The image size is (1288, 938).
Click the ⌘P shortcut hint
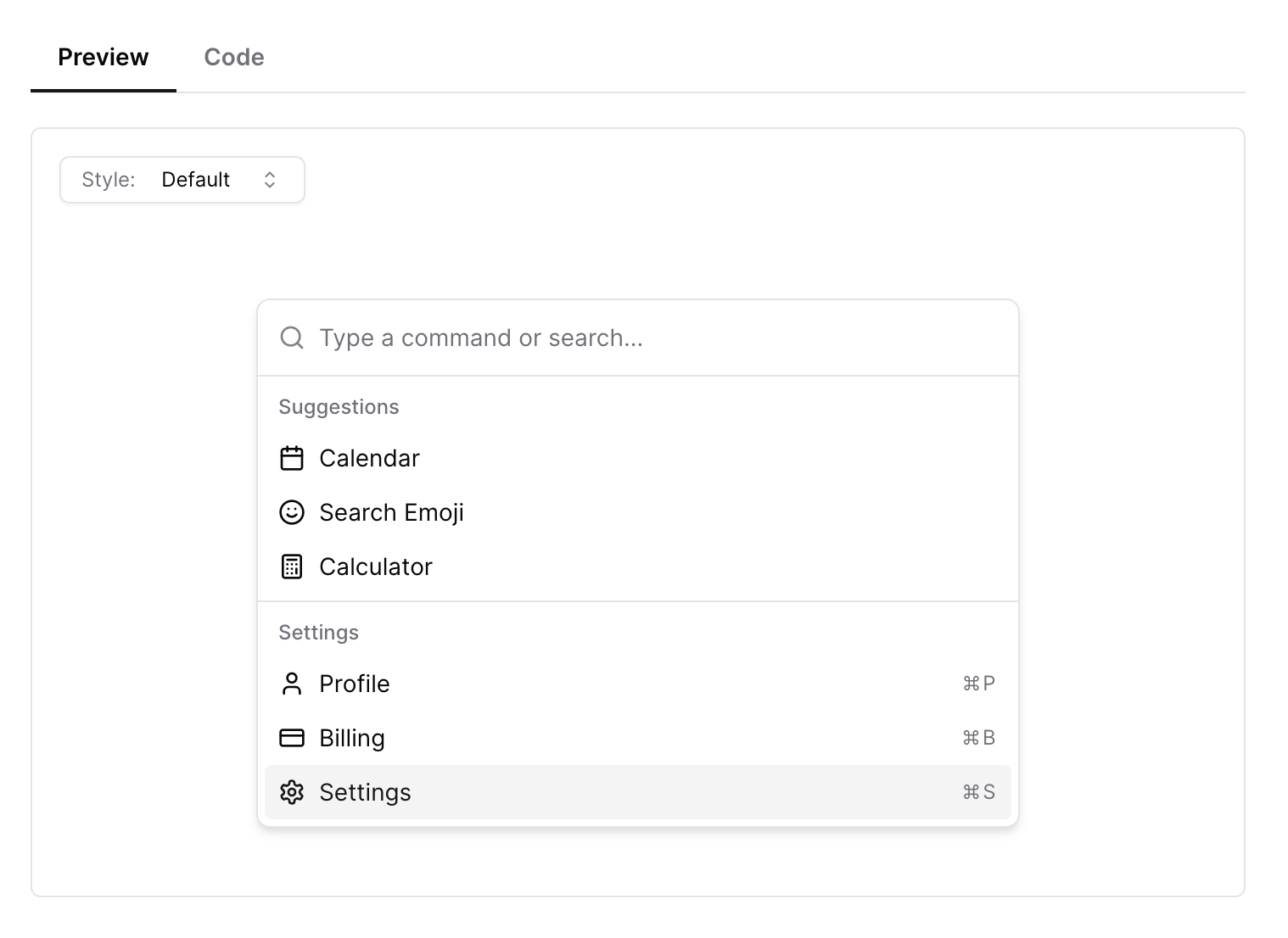coord(978,684)
